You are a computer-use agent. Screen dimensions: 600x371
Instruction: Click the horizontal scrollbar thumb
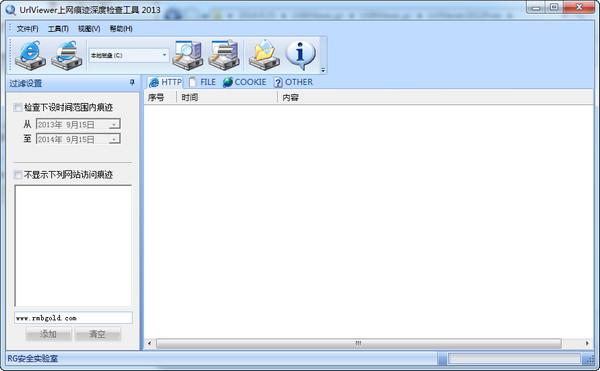tap(359, 343)
